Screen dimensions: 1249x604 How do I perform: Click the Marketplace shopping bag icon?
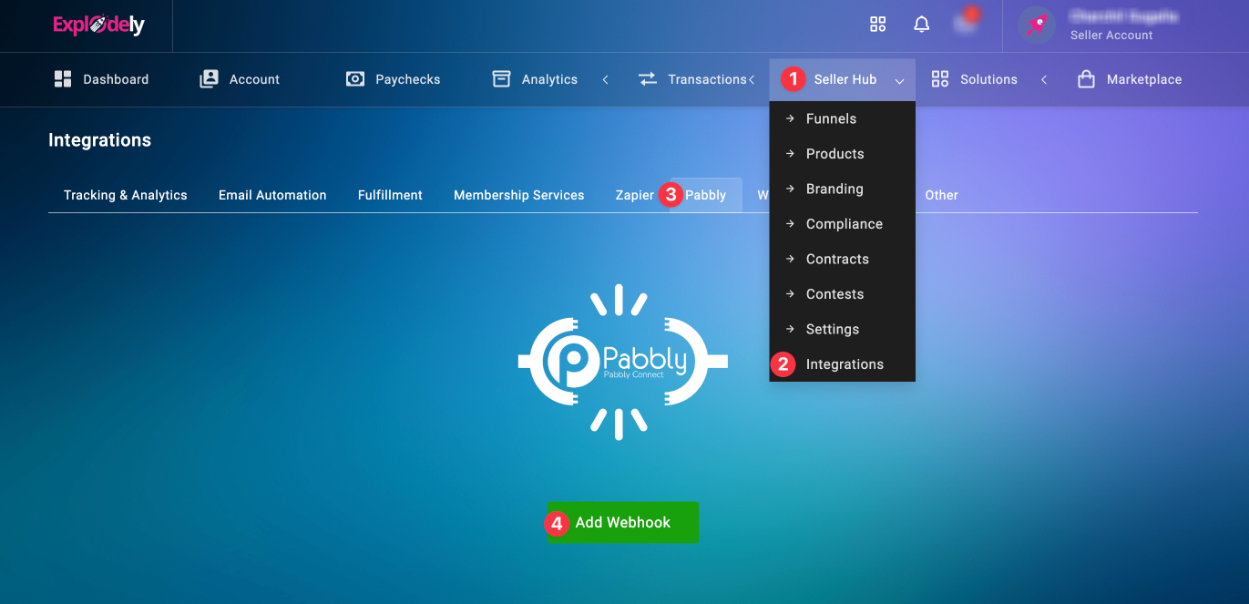[1086, 79]
